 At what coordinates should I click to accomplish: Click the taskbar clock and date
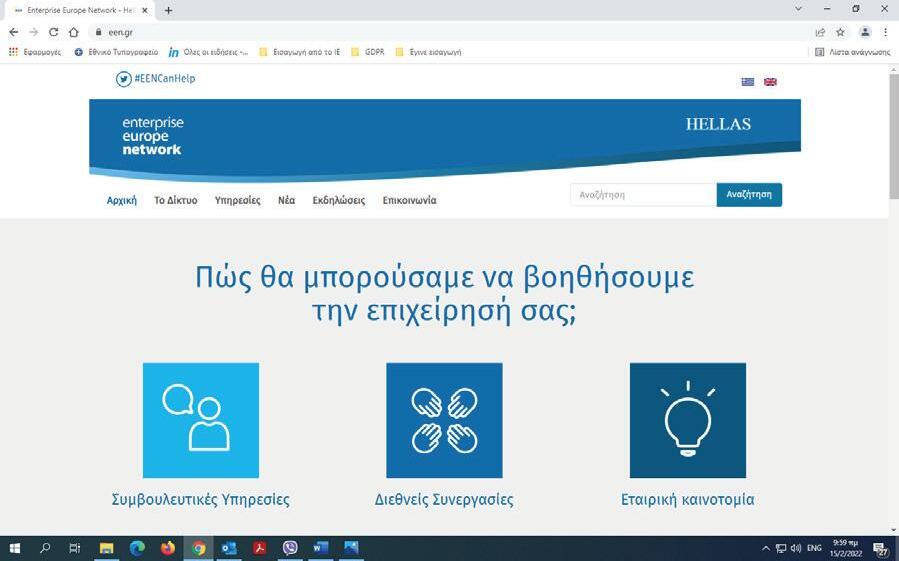click(846, 548)
